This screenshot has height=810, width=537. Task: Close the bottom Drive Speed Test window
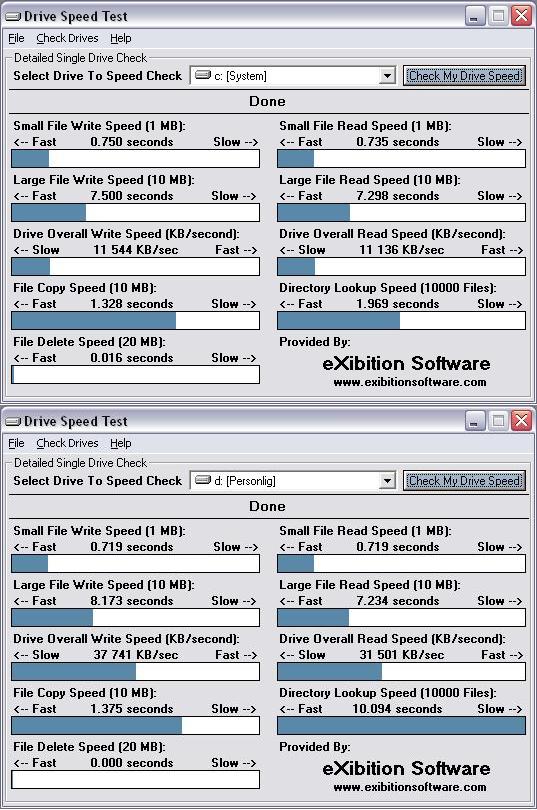522,421
